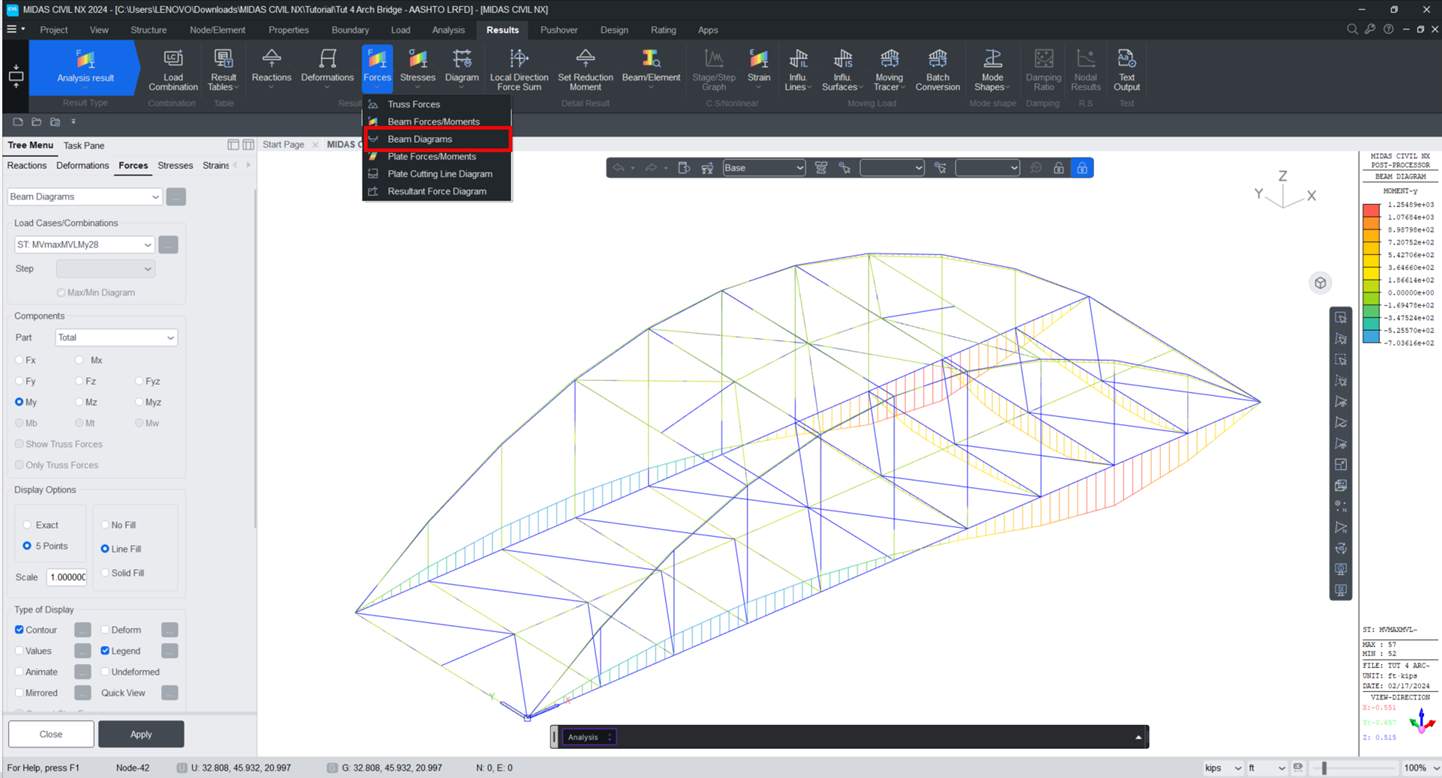Open the Stresses tab in Tree Menu
Viewport: 1442px width, 778px height.
175,166
